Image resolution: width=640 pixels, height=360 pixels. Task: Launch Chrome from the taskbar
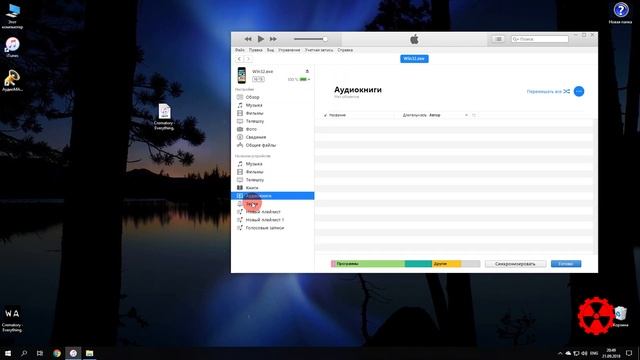pyautogui.click(x=57, y=353)
